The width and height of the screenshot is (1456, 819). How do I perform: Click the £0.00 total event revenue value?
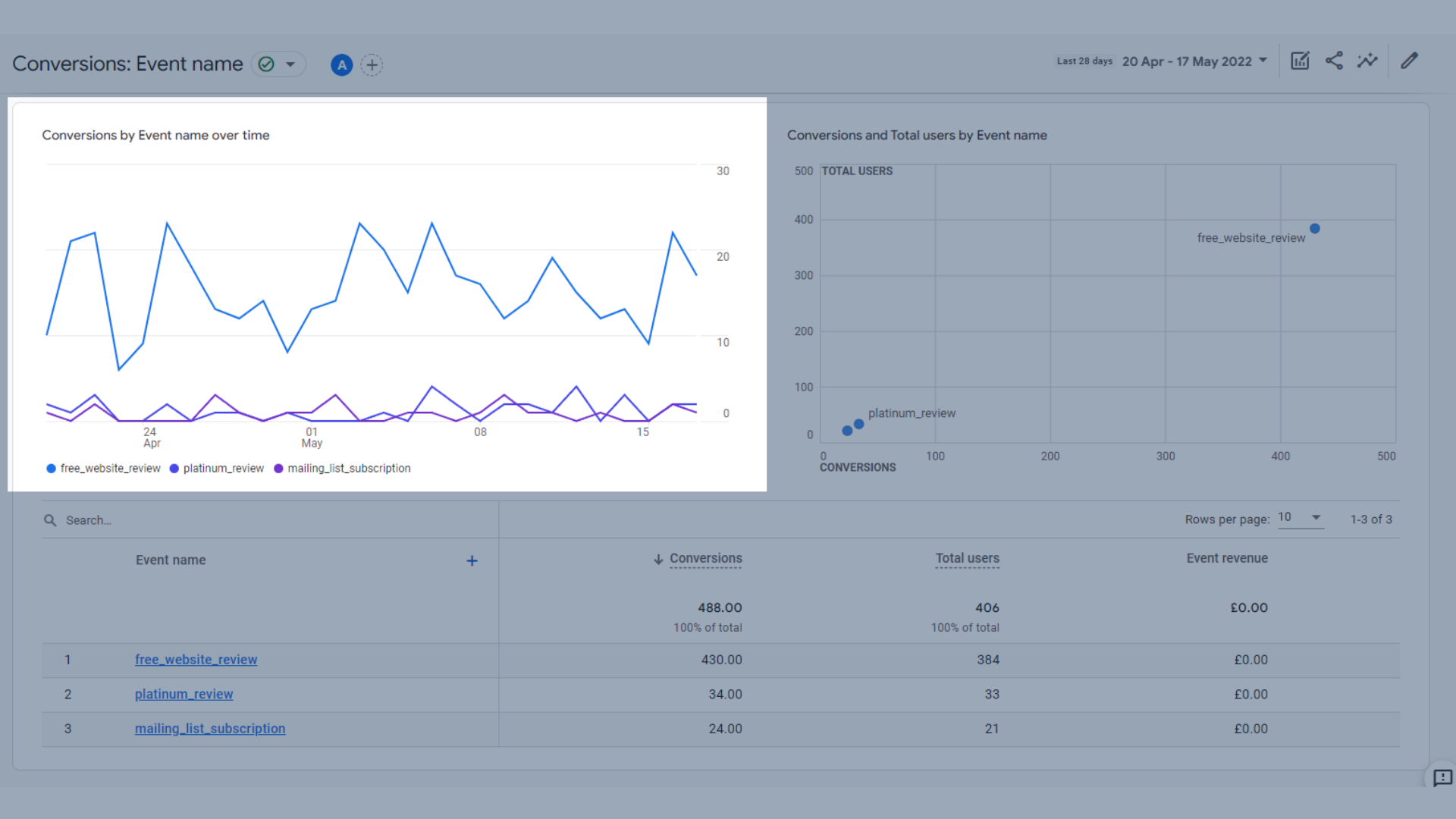pyautogui.click(x=1248, y=608)
